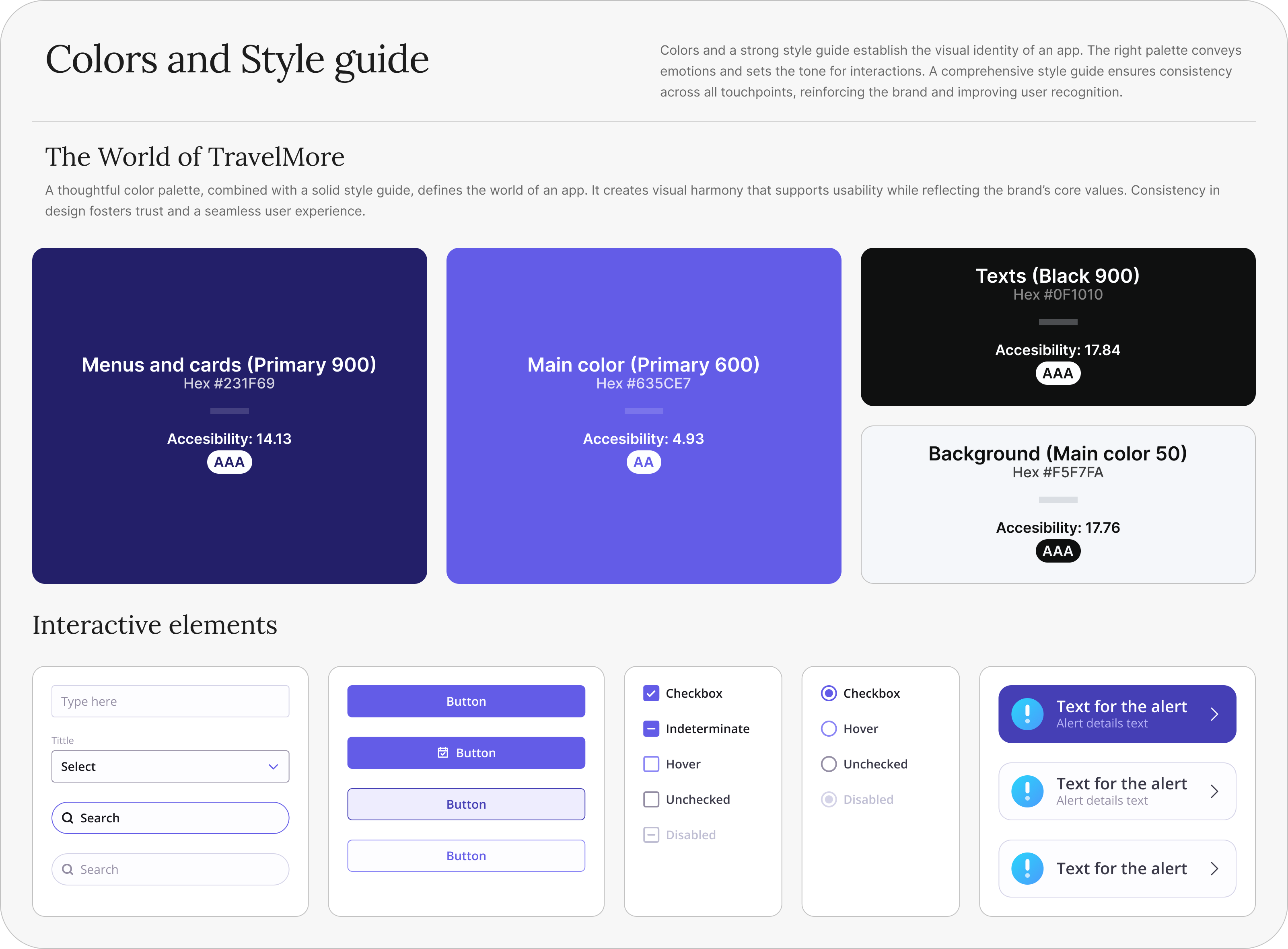
Task: Click Alert details text in the purple alert
Action: click(x=1102, y=724)
